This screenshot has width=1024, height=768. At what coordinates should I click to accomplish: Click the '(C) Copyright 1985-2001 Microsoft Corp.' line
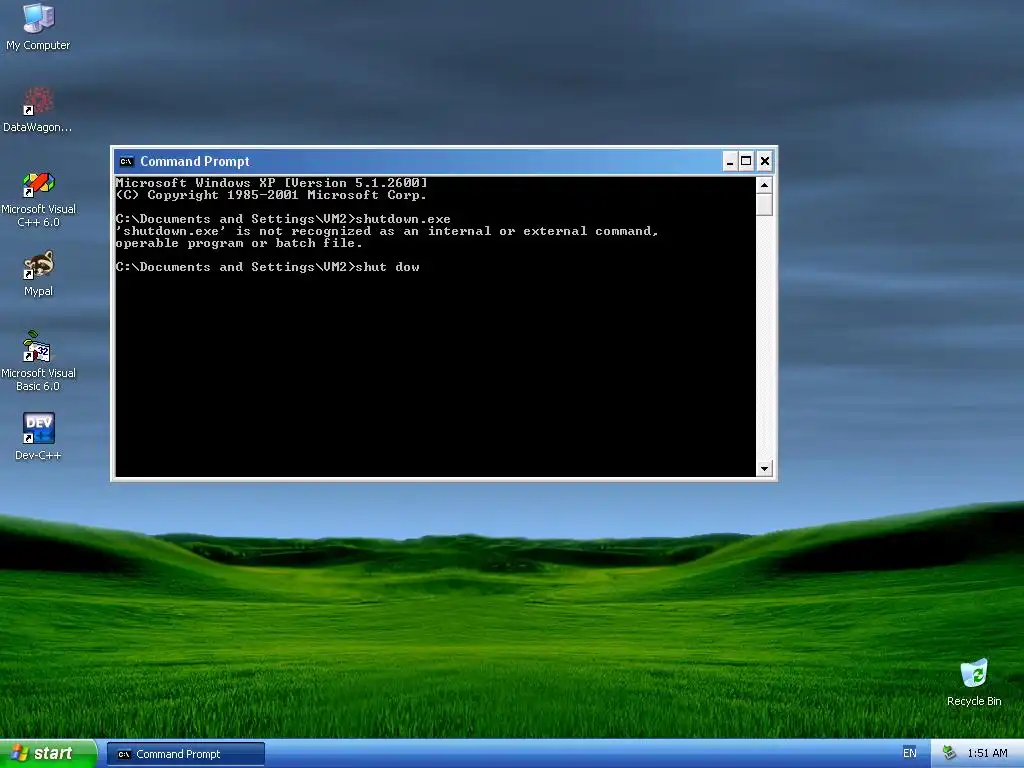point(271,195)
